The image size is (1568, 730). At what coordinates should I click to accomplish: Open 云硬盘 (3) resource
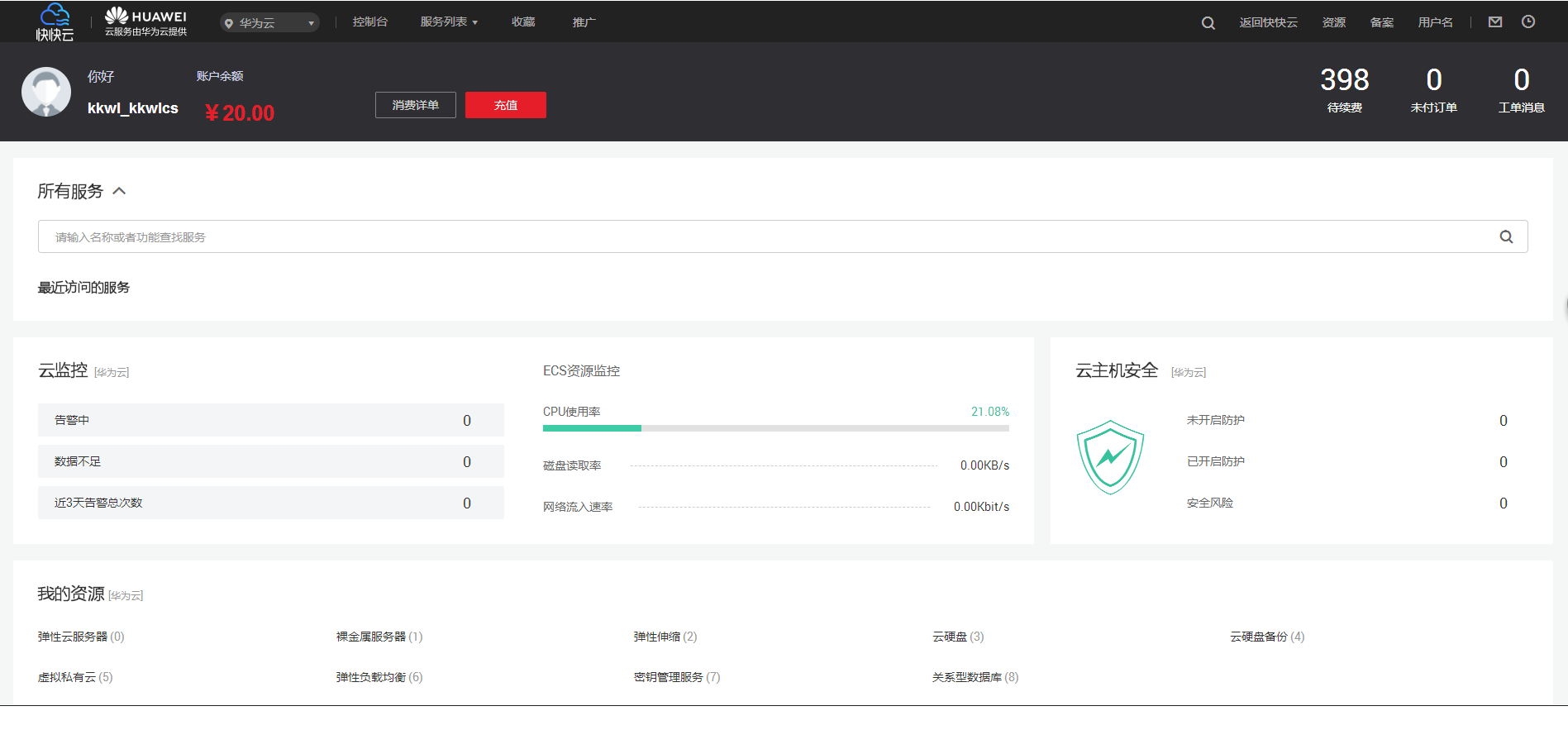(x=958, y=637)
